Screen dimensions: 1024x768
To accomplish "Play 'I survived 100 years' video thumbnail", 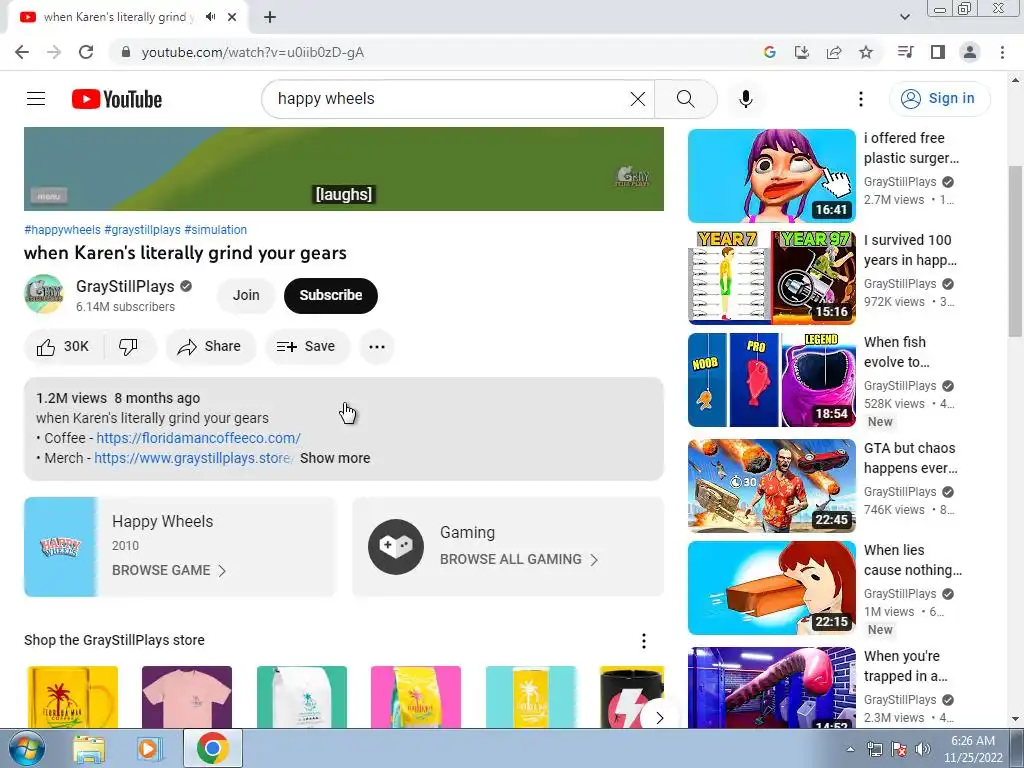I will click(x=772, y=278).
